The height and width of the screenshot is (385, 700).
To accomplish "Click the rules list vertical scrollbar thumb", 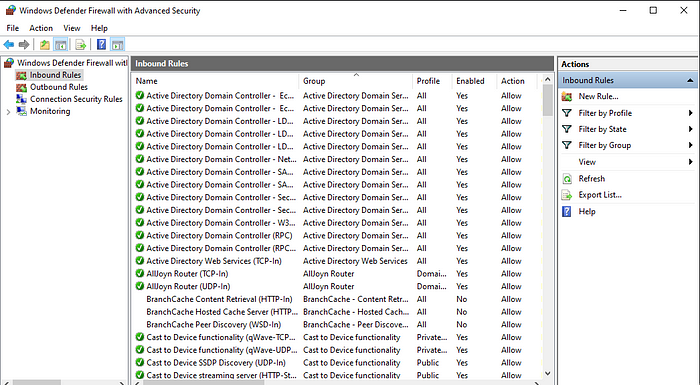I will tap(547, 100).
